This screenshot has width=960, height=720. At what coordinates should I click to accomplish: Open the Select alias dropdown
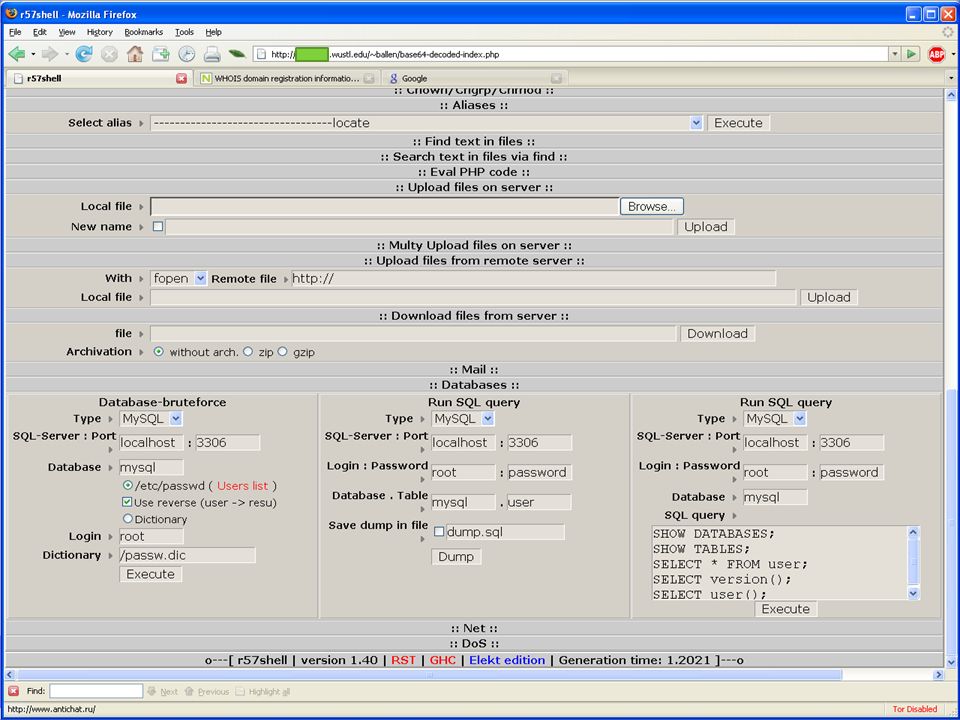pos(696,123)
